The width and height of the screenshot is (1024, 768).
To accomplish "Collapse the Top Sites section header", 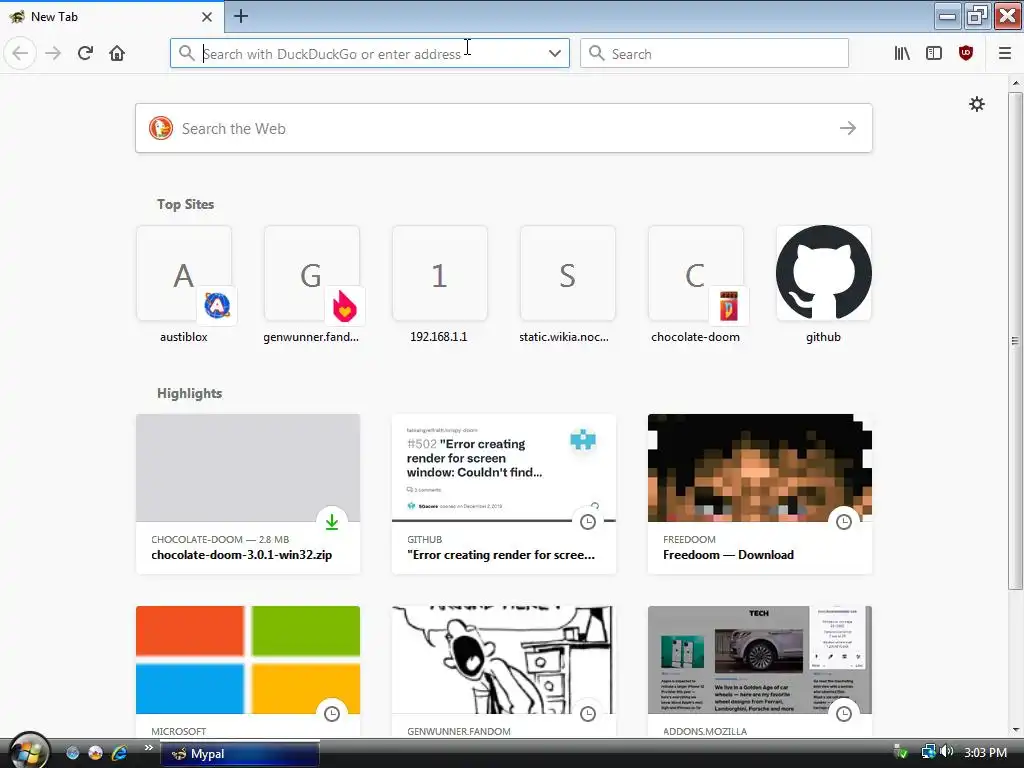I will click(x=185, y=204).
